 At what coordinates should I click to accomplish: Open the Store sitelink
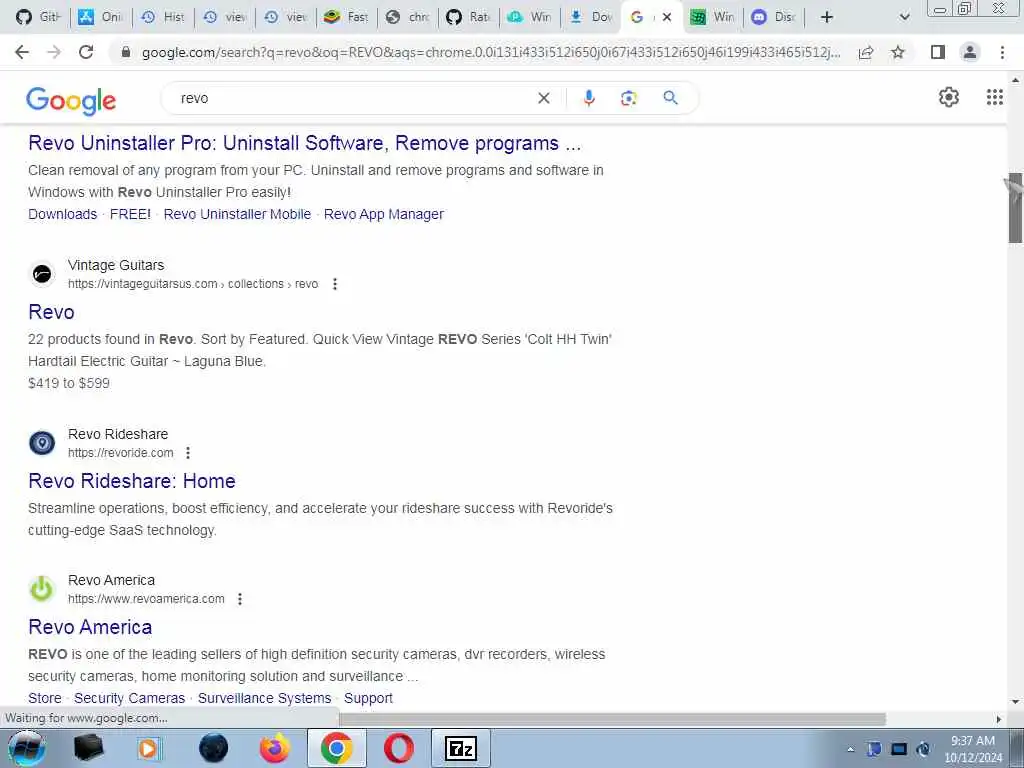(x=44, y=698)
